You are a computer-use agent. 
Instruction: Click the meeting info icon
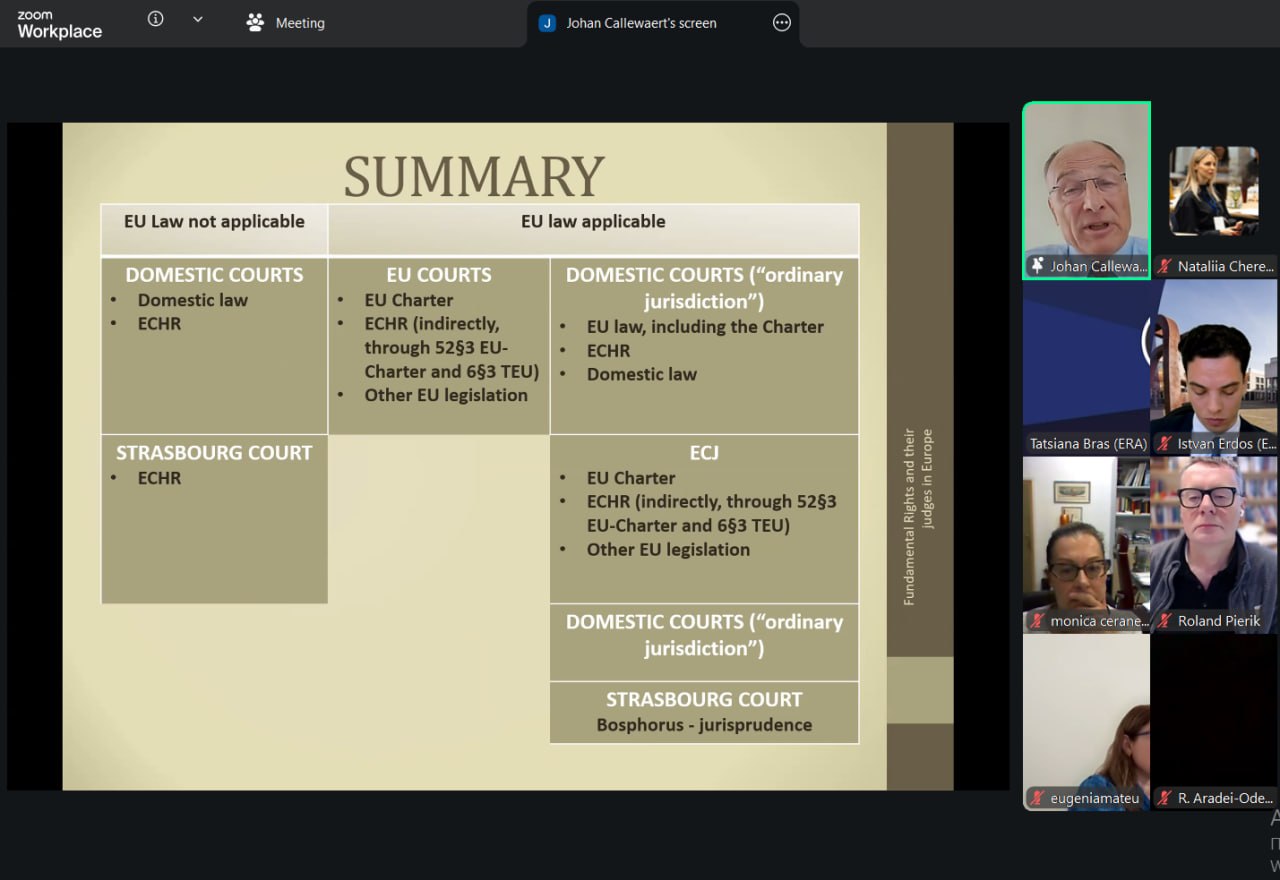click(x=155, y=19)
